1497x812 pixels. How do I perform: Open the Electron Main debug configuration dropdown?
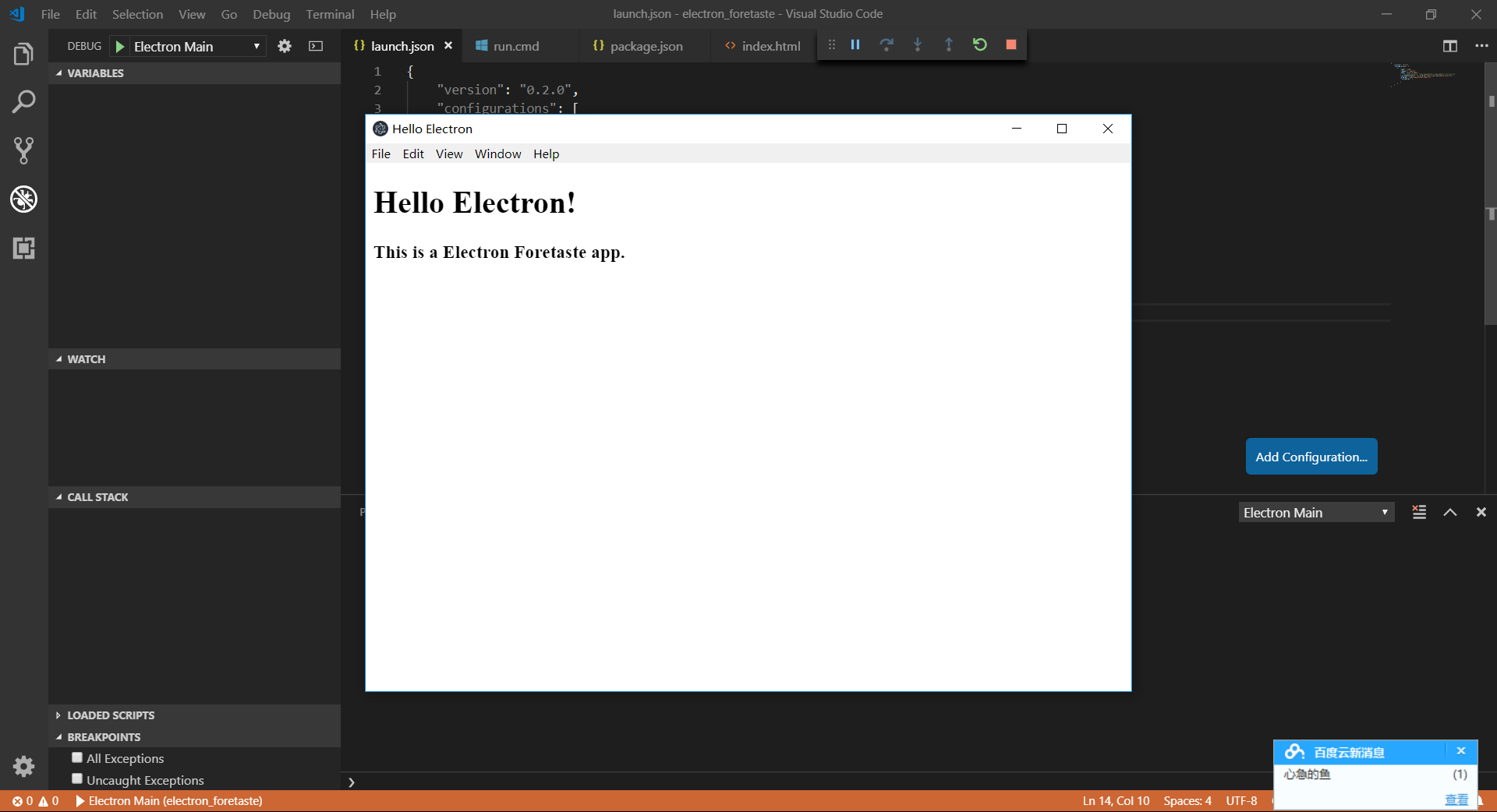click(196, 47)
